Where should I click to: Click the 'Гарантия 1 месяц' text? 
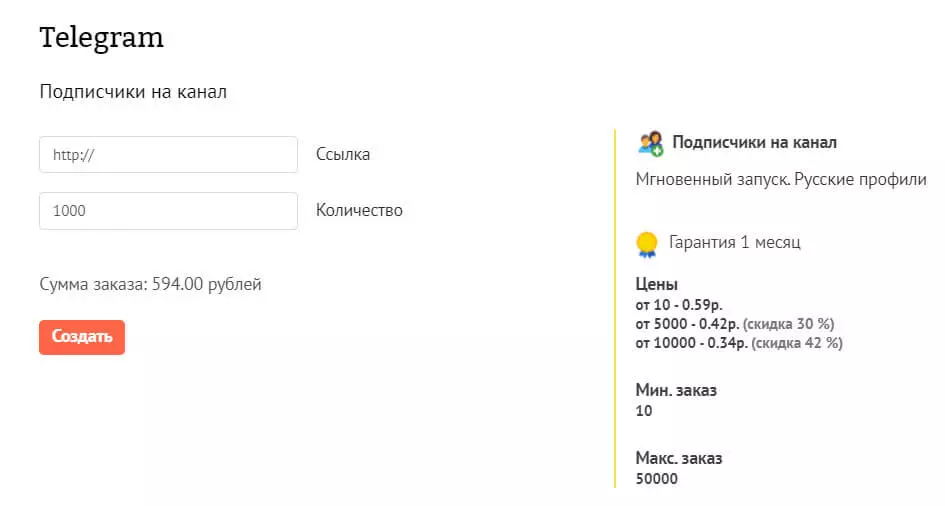tap(735, 242)
